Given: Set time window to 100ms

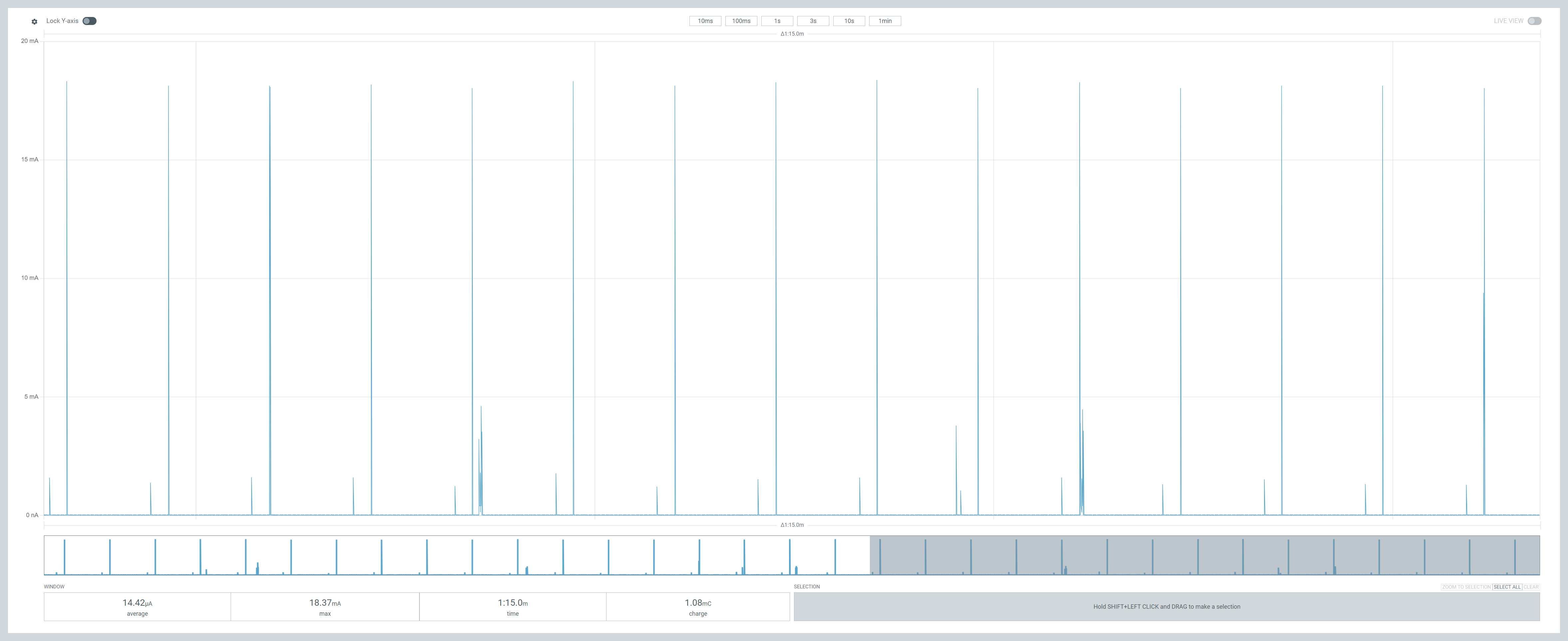Looking at the screenshot, I should [741, 21].
